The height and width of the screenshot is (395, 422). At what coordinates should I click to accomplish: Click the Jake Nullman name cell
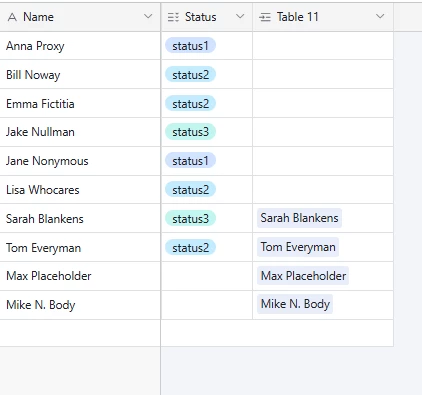click(x=80, y=132)
